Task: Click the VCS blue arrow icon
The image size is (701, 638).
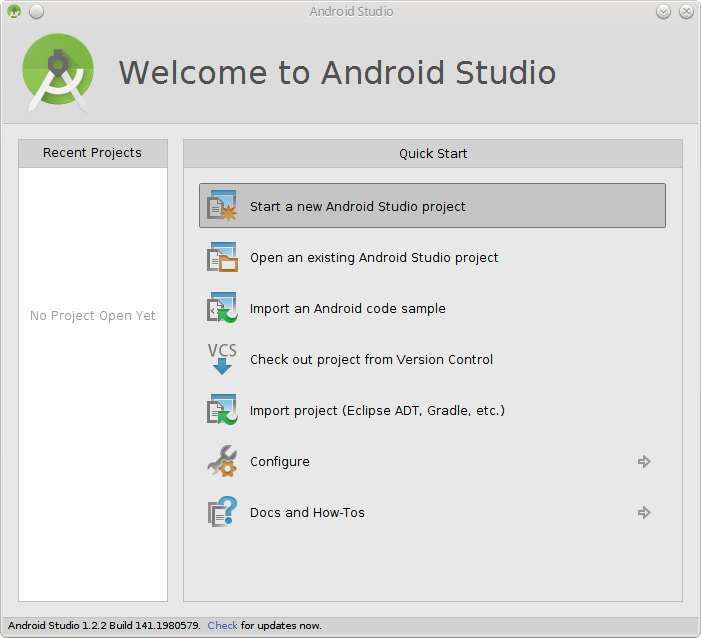Action: pos(222,359)
